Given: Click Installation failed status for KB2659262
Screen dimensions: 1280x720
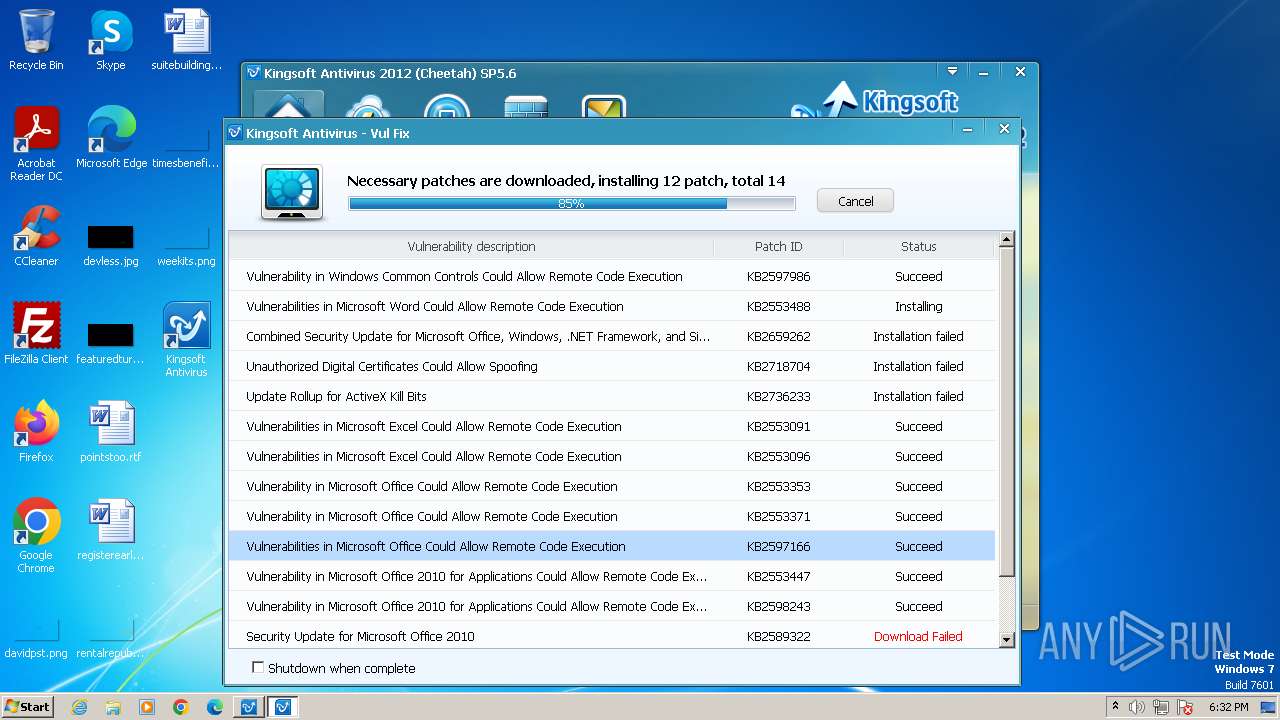Looking at the screenshot, I should pos(918,336).
